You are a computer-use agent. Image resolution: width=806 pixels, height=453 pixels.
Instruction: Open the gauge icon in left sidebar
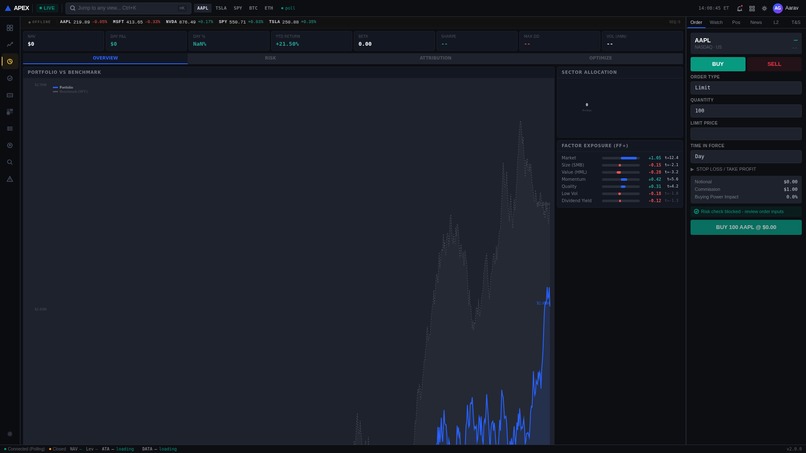[10, 78]
